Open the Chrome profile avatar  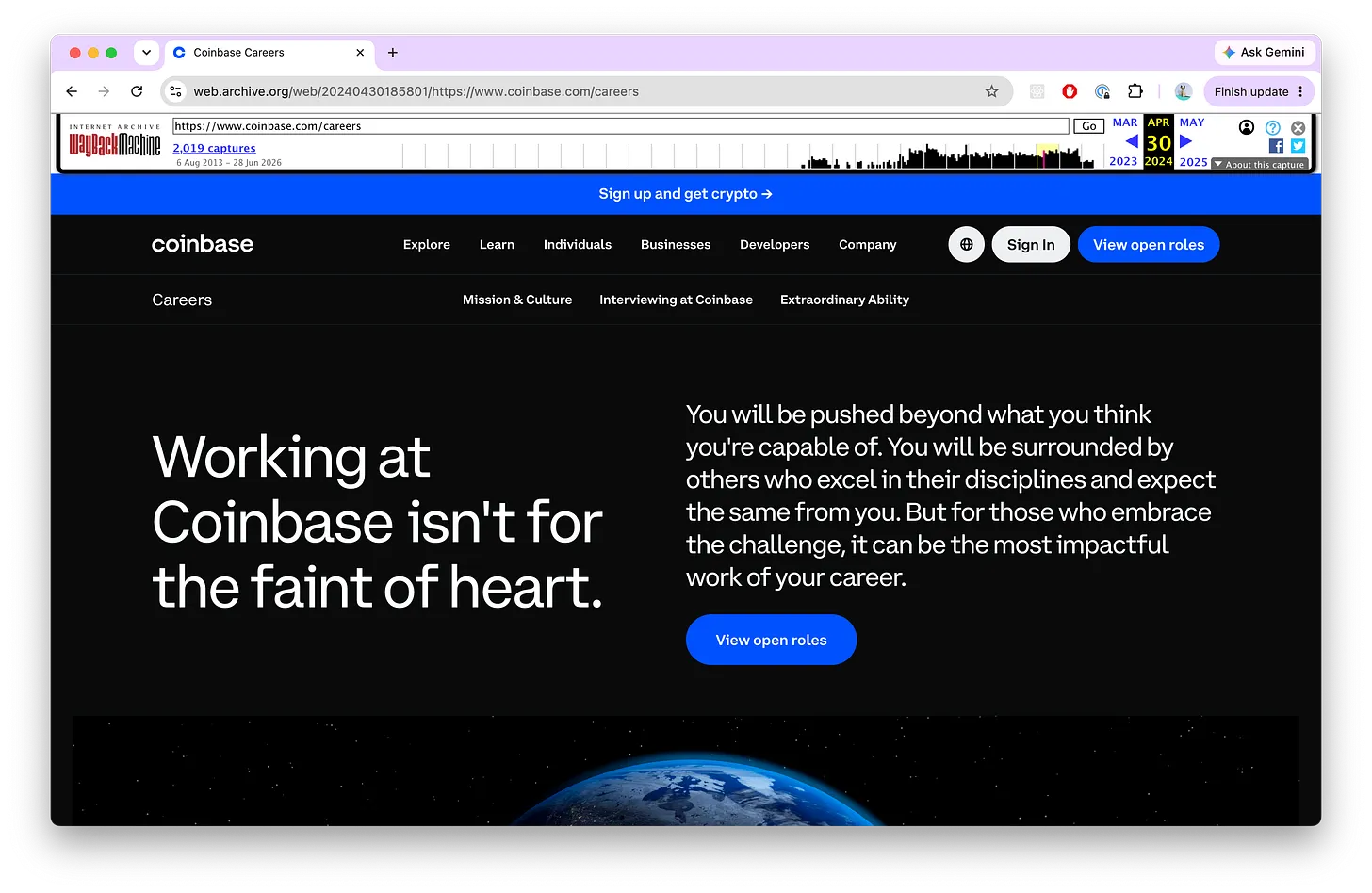click(1184, 91)
